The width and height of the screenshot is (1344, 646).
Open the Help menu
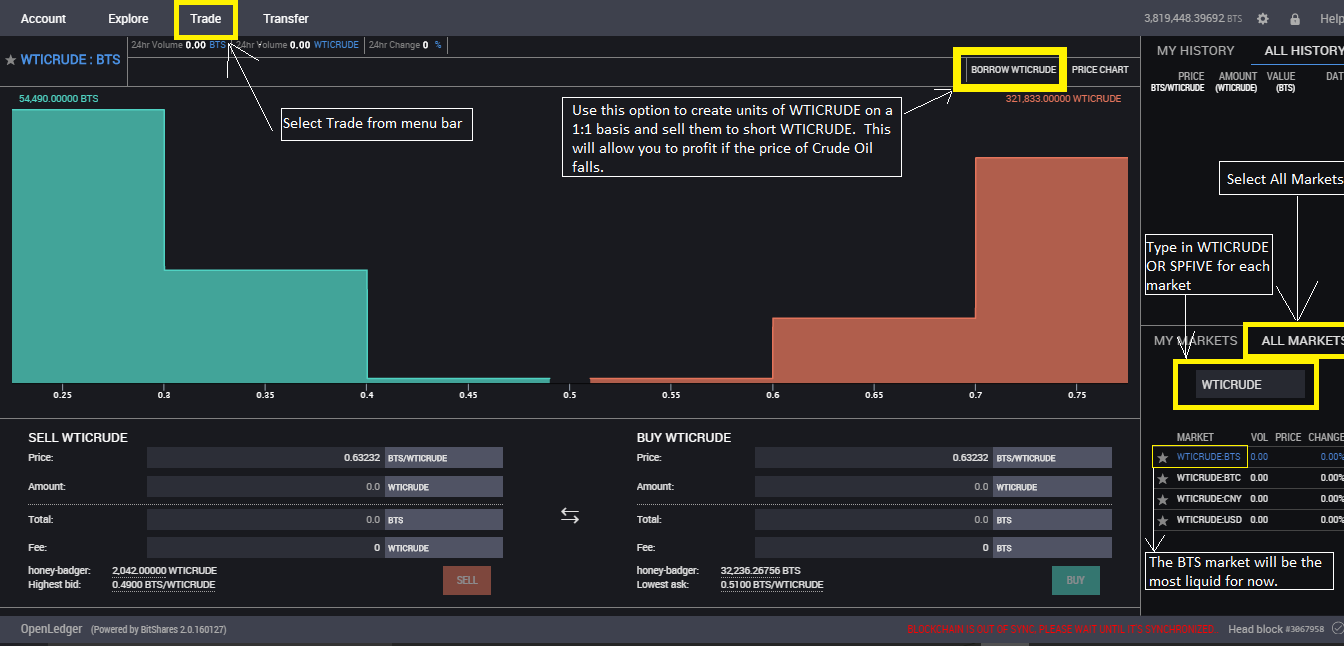point(1331,18)
